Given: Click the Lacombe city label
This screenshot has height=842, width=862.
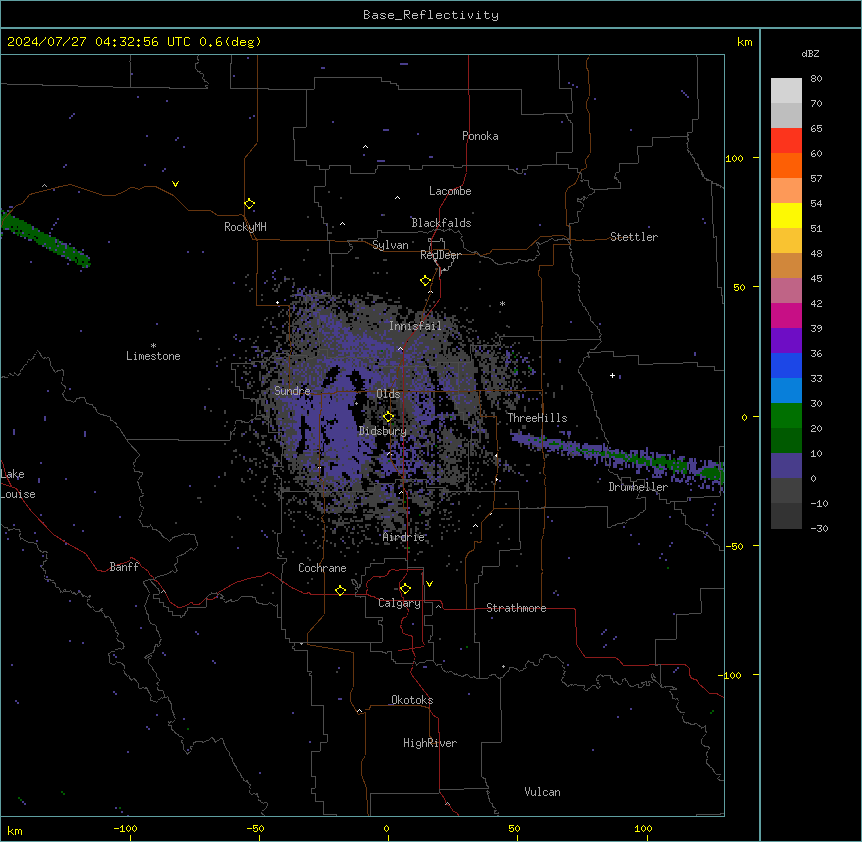Looking at the screenshot, I should point(450,191).
